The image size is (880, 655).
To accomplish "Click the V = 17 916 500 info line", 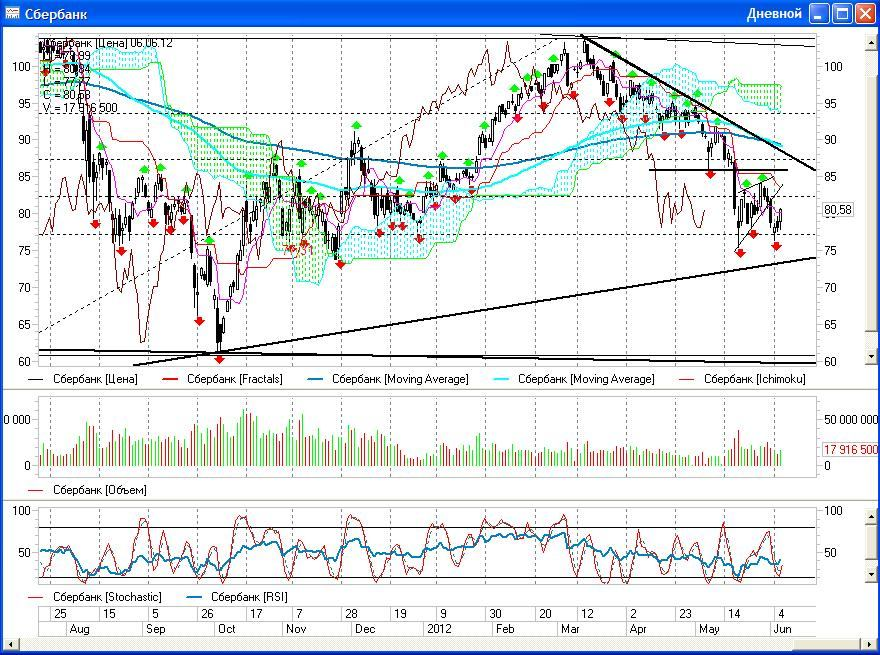I will pyautogui.click(x=80, y=107).
